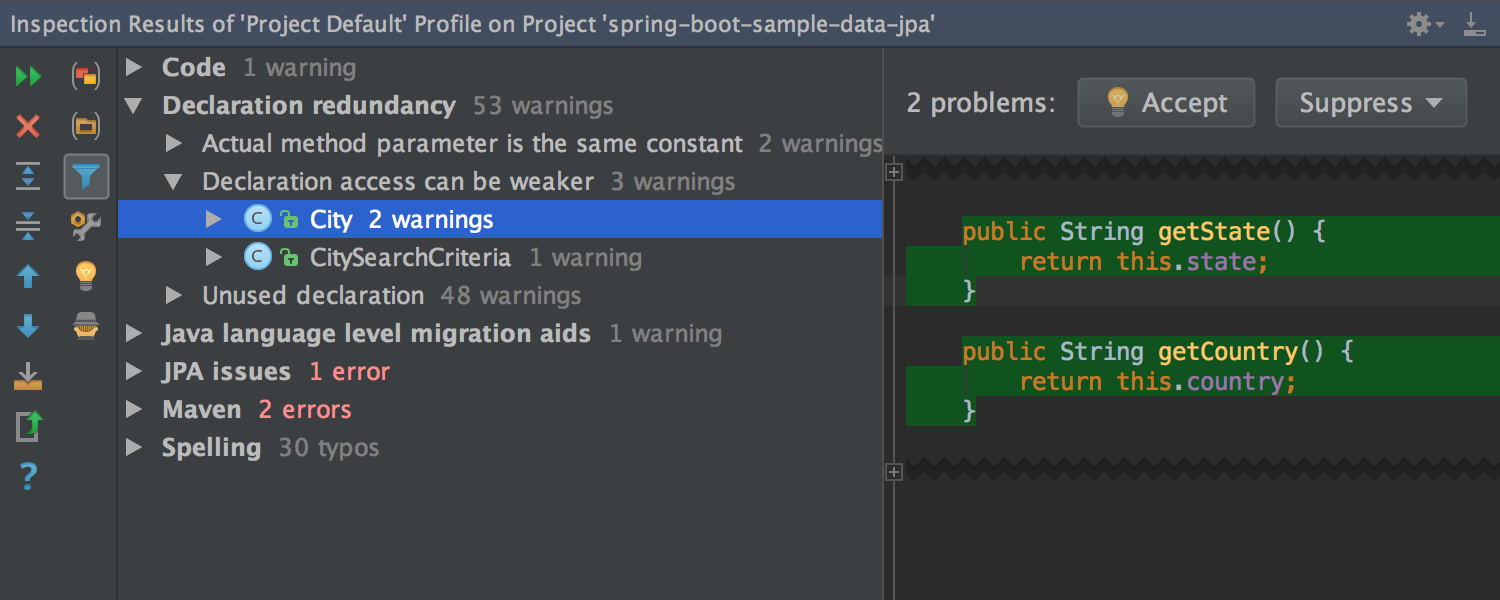
Task: Toggle the funnel filter button
Action: coord(87,177)
